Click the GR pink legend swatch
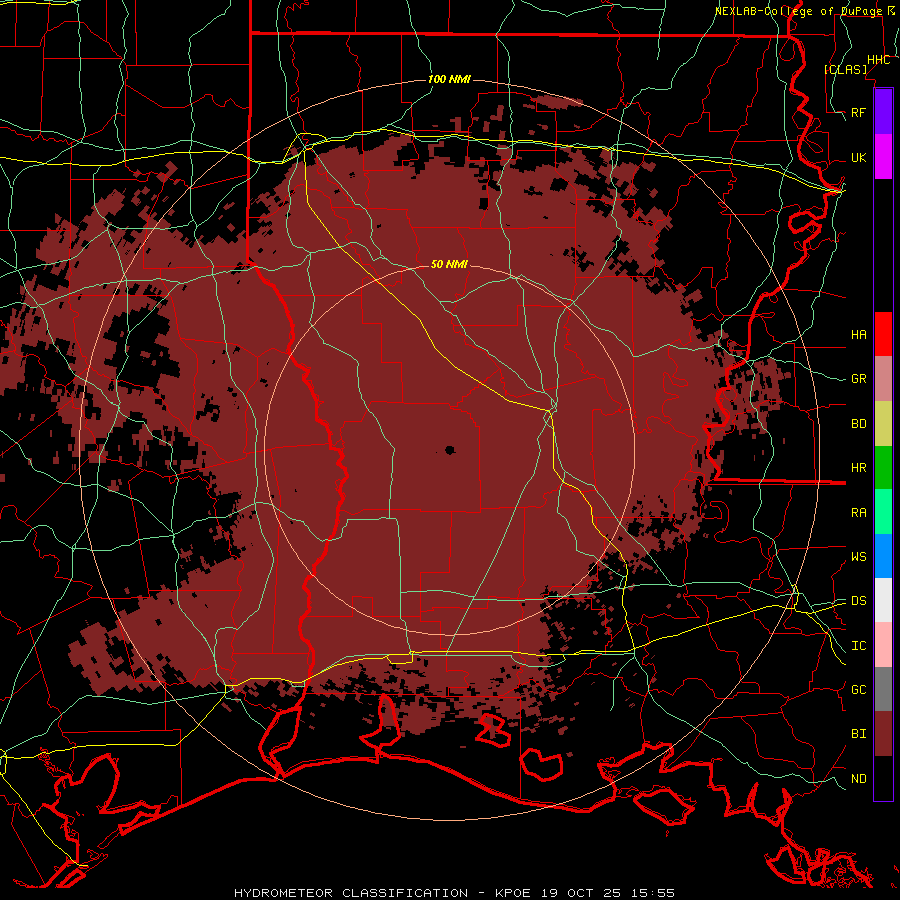 (x=883, y=378)
